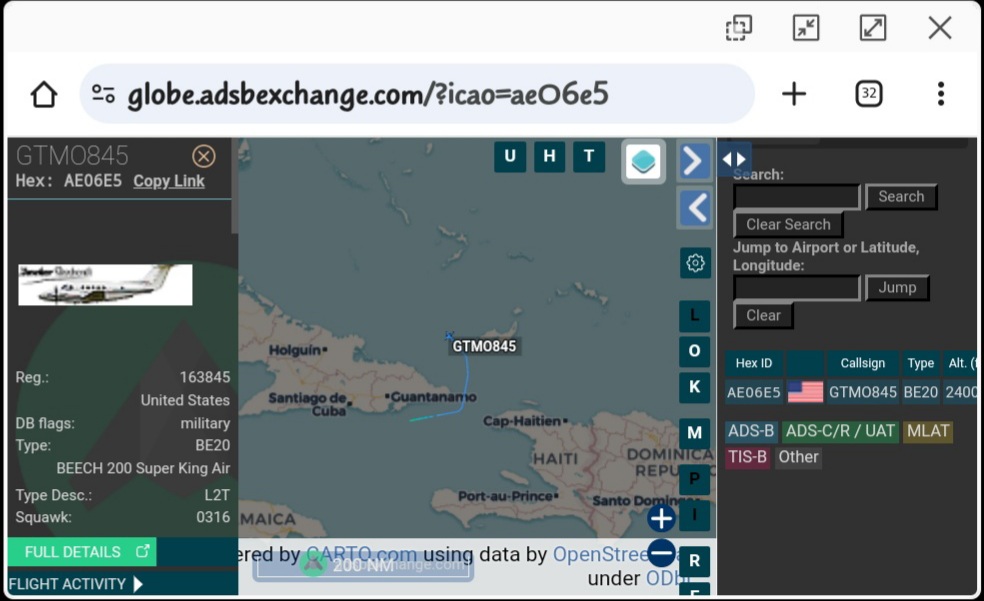The width and height of the screenshot is (984, 601).
Task: Click the Search button
Action: 901,197
